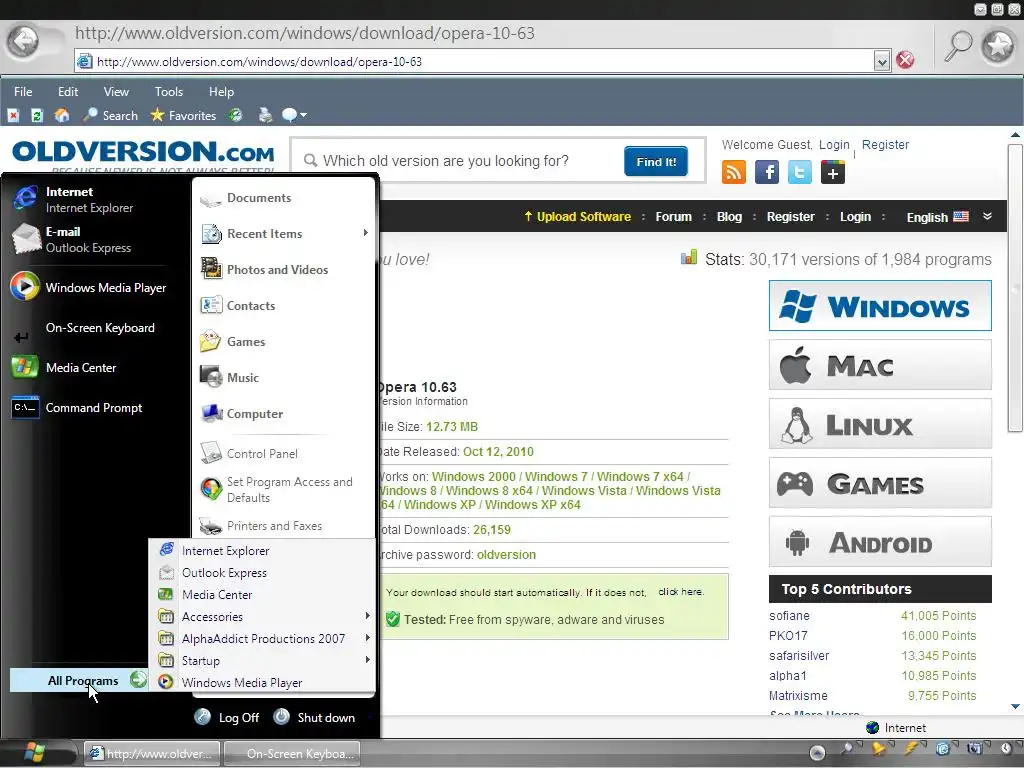Click the Shut down button
1024x768 pixels.
tap(315, 717)
